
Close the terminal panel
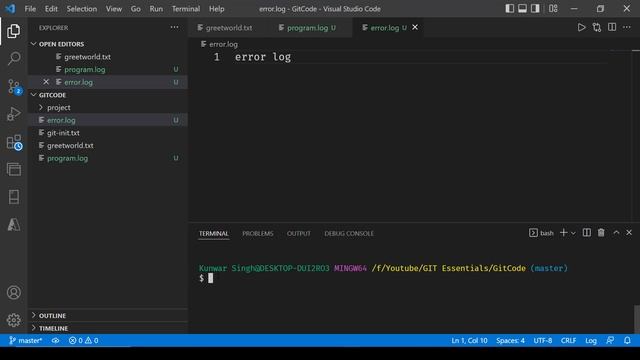(629, 233)
